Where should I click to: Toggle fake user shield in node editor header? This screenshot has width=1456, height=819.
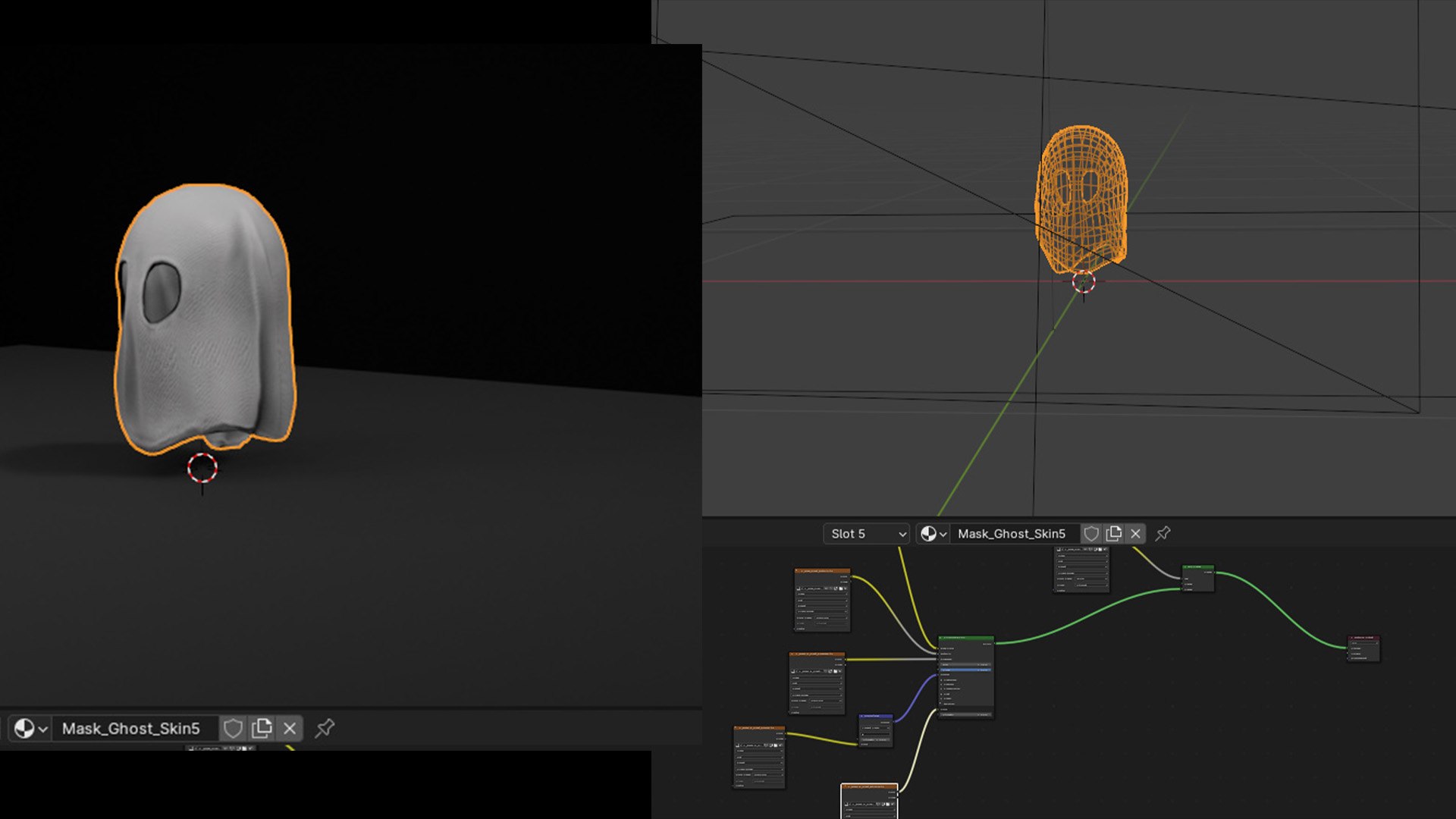point(1091,534)
